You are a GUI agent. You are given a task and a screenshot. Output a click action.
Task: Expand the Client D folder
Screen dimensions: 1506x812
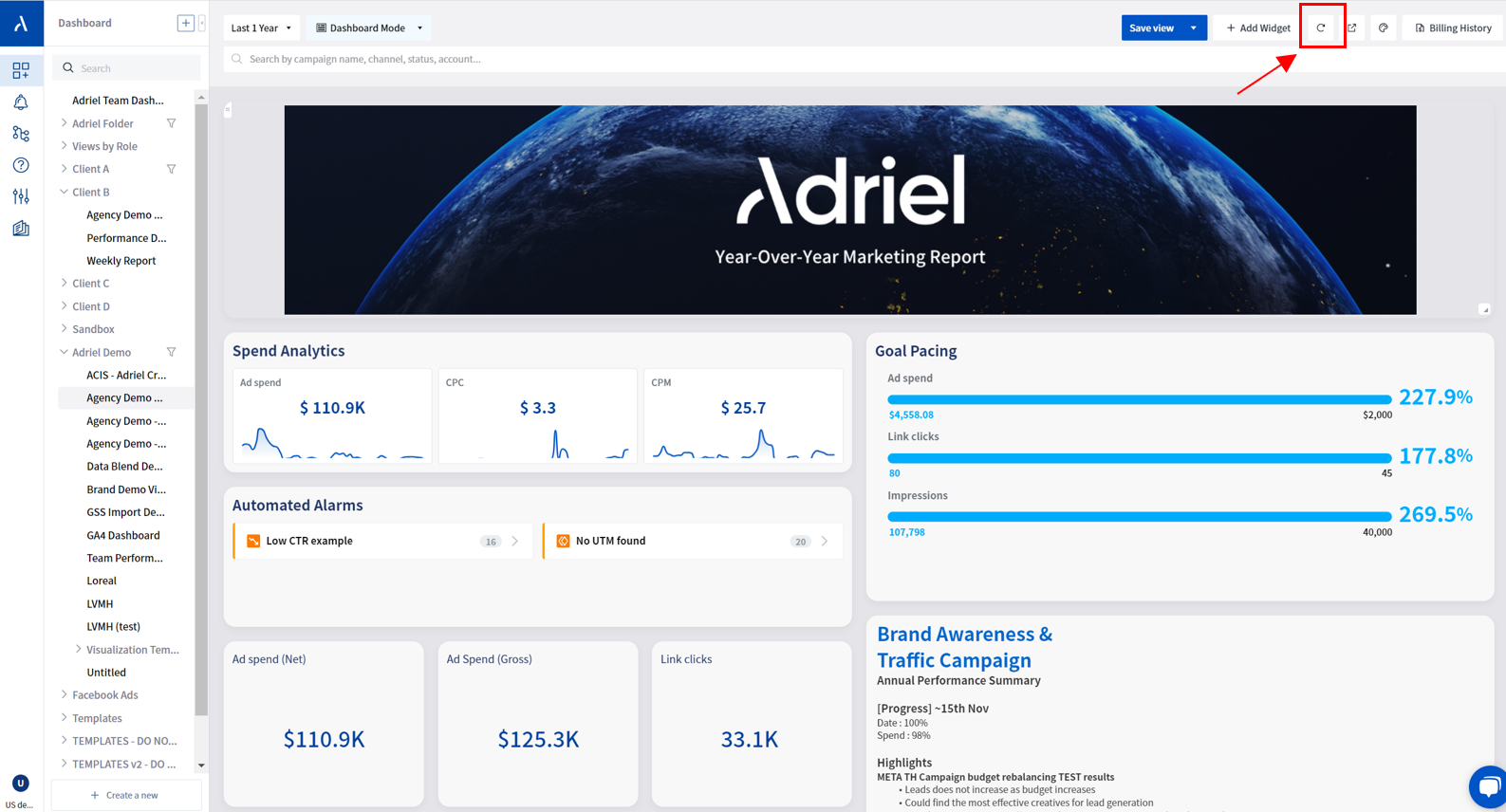(x=64, y=306)
